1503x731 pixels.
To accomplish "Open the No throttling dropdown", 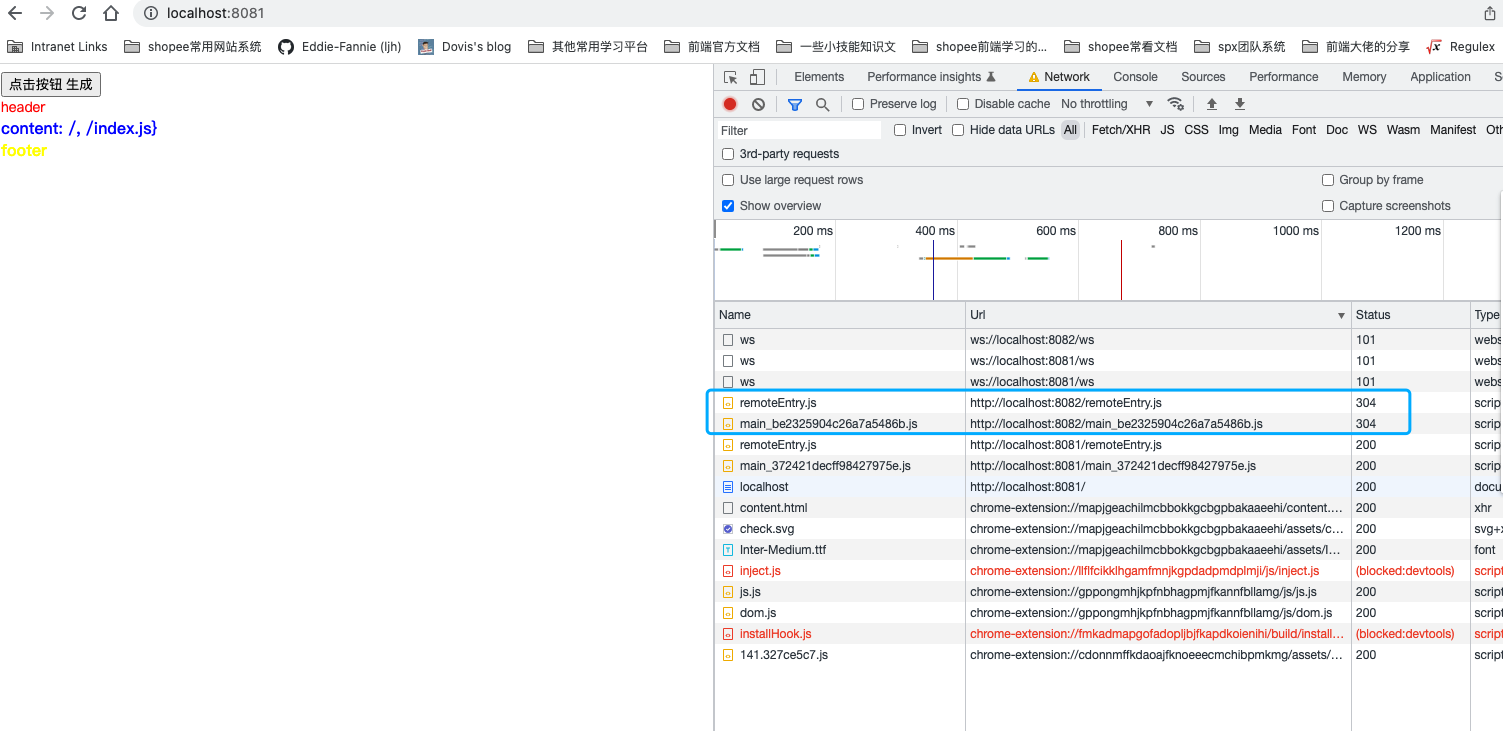I will (1107, 104).
